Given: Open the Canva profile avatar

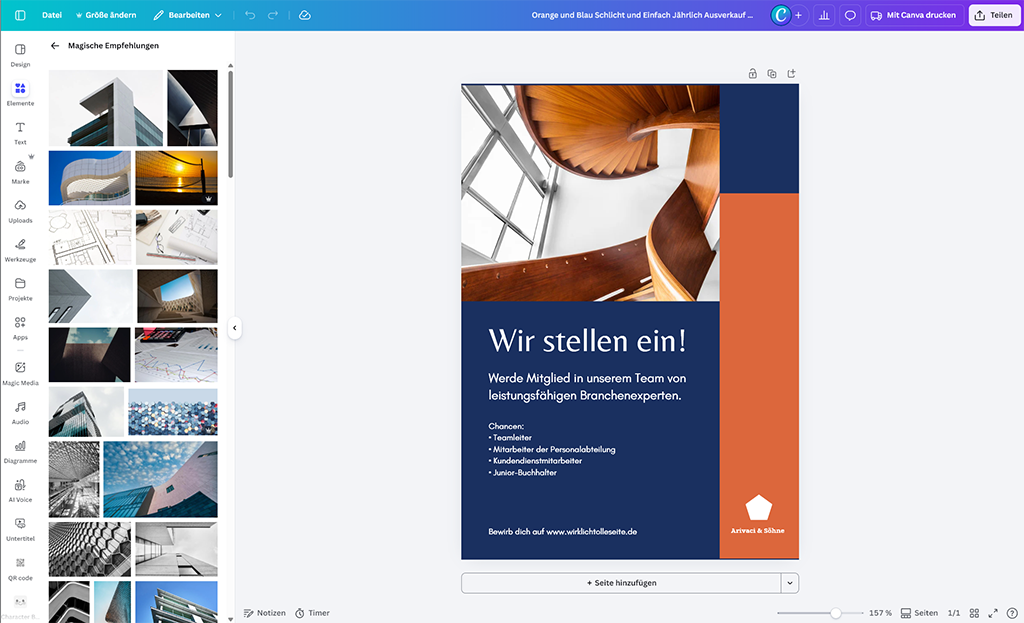Looking at the screenshot, I should click(780, 15).
